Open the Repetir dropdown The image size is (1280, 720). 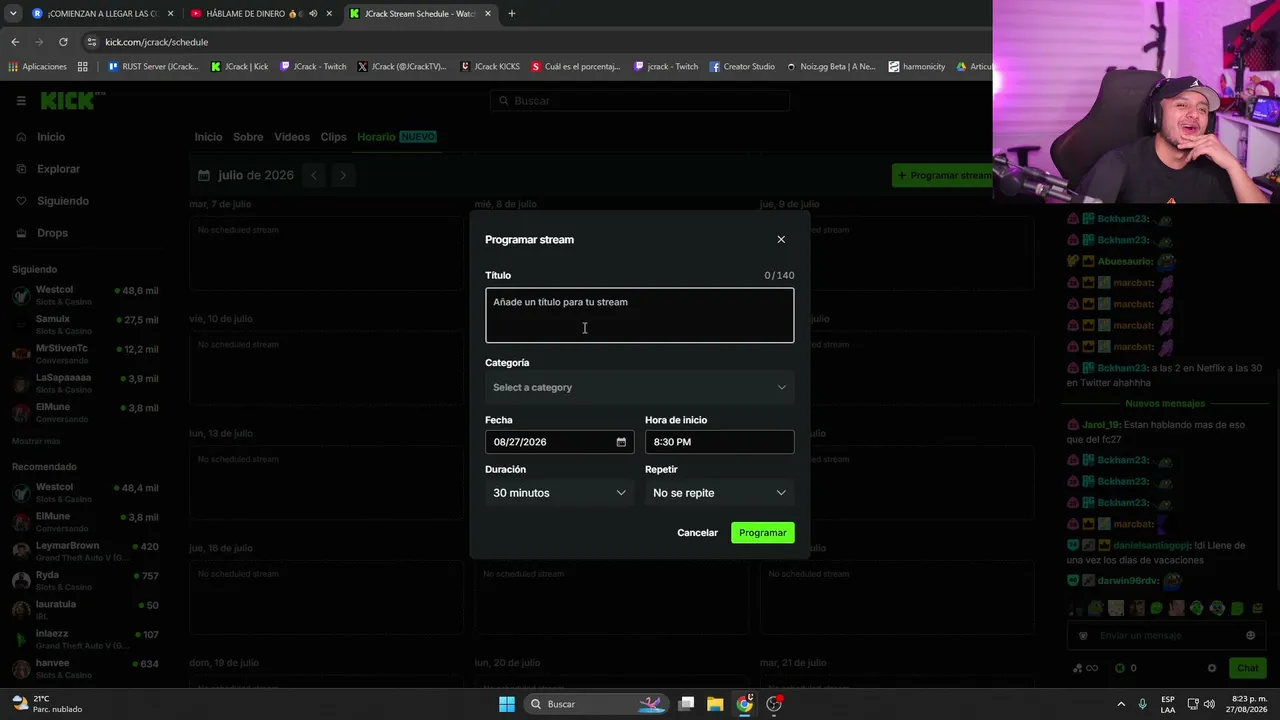coord(720,493)
